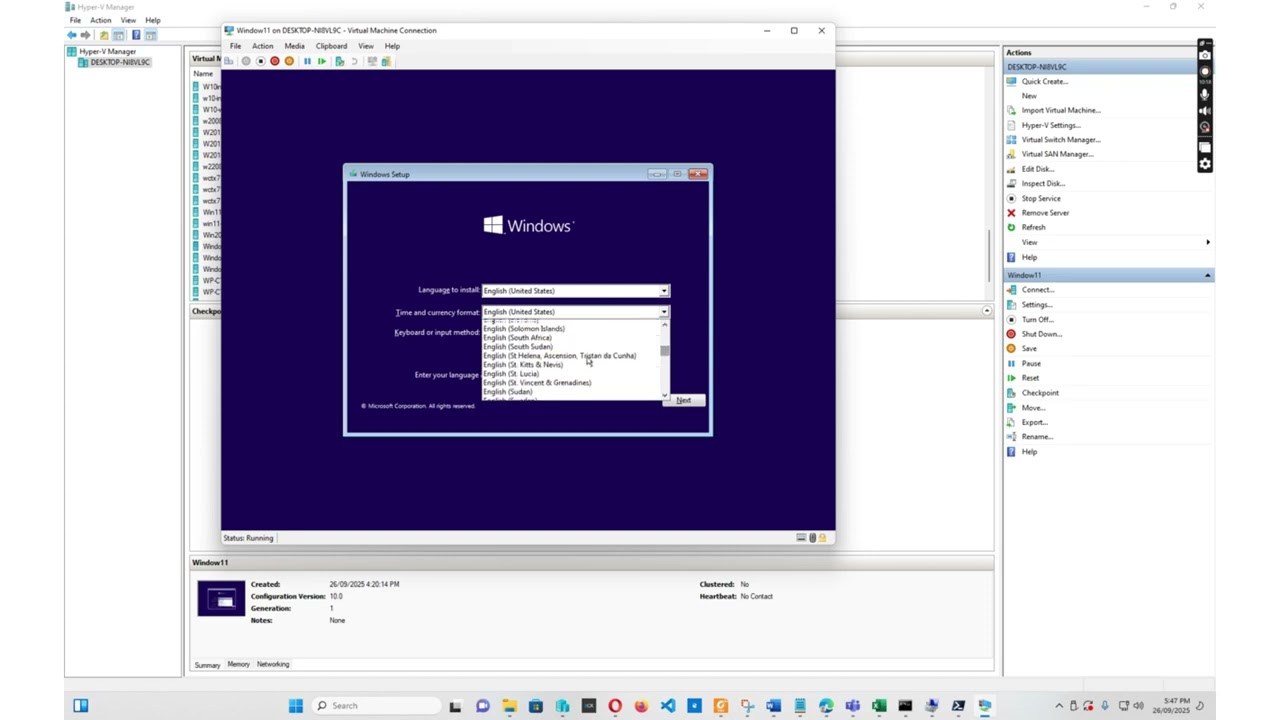This screenshot has width=1280, height=720.
Task: Click Stop Service action
Action: 1041,198
